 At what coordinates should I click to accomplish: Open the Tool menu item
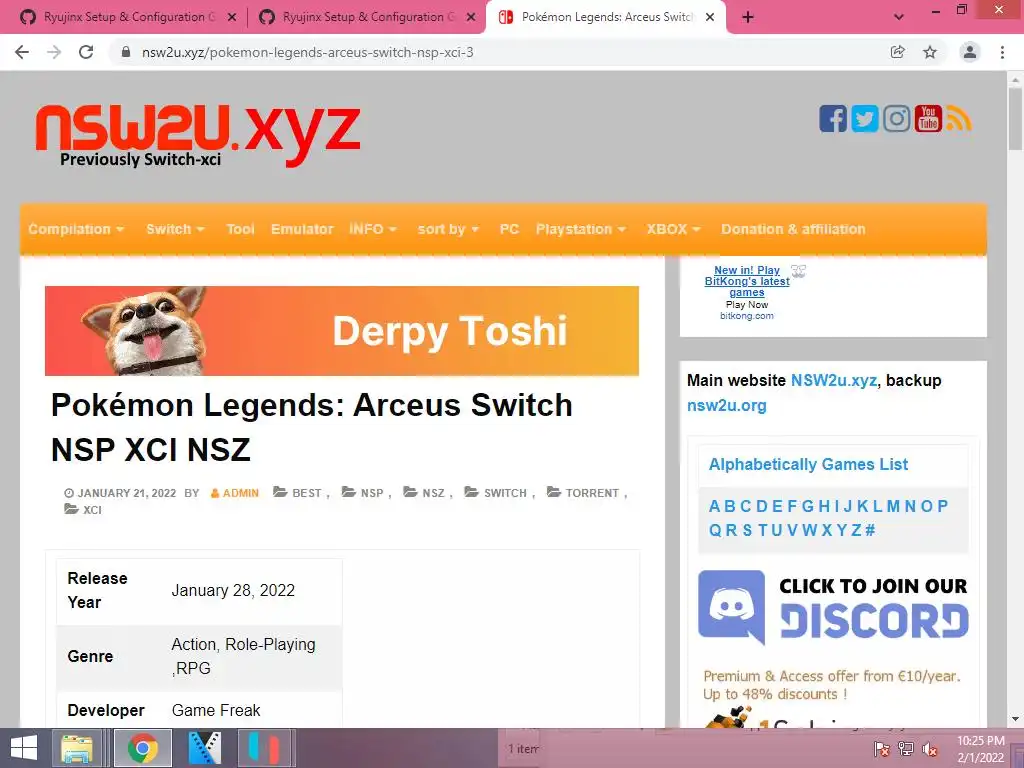click(x=240, y=229)
